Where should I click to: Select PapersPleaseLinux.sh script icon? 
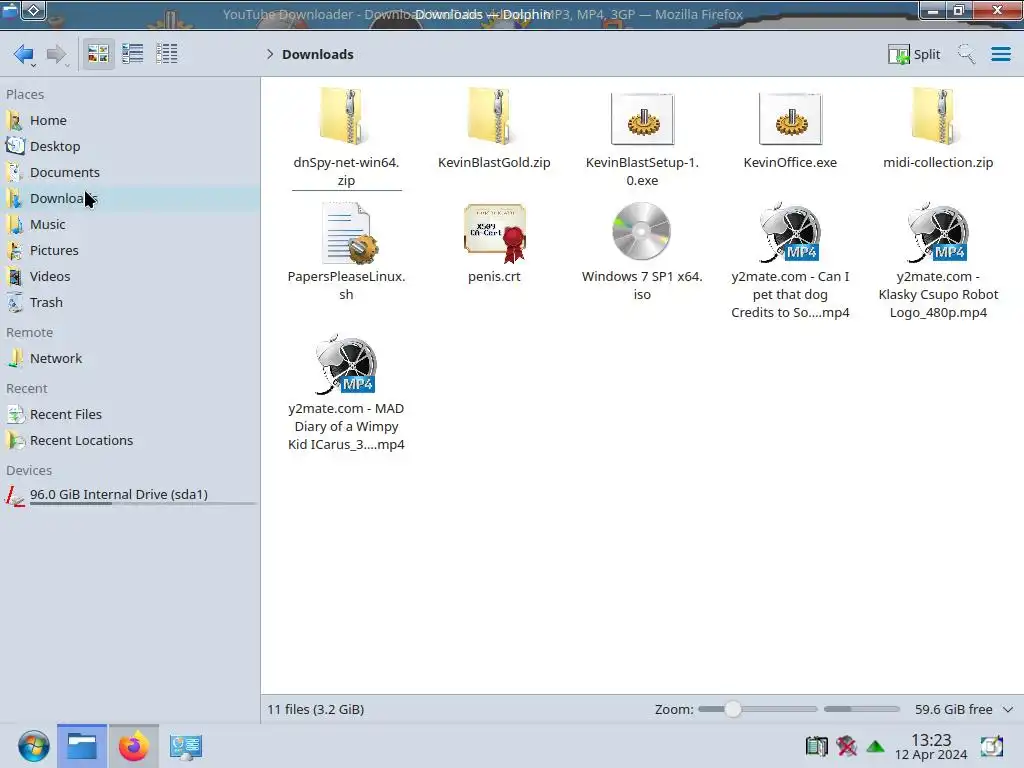348,232
